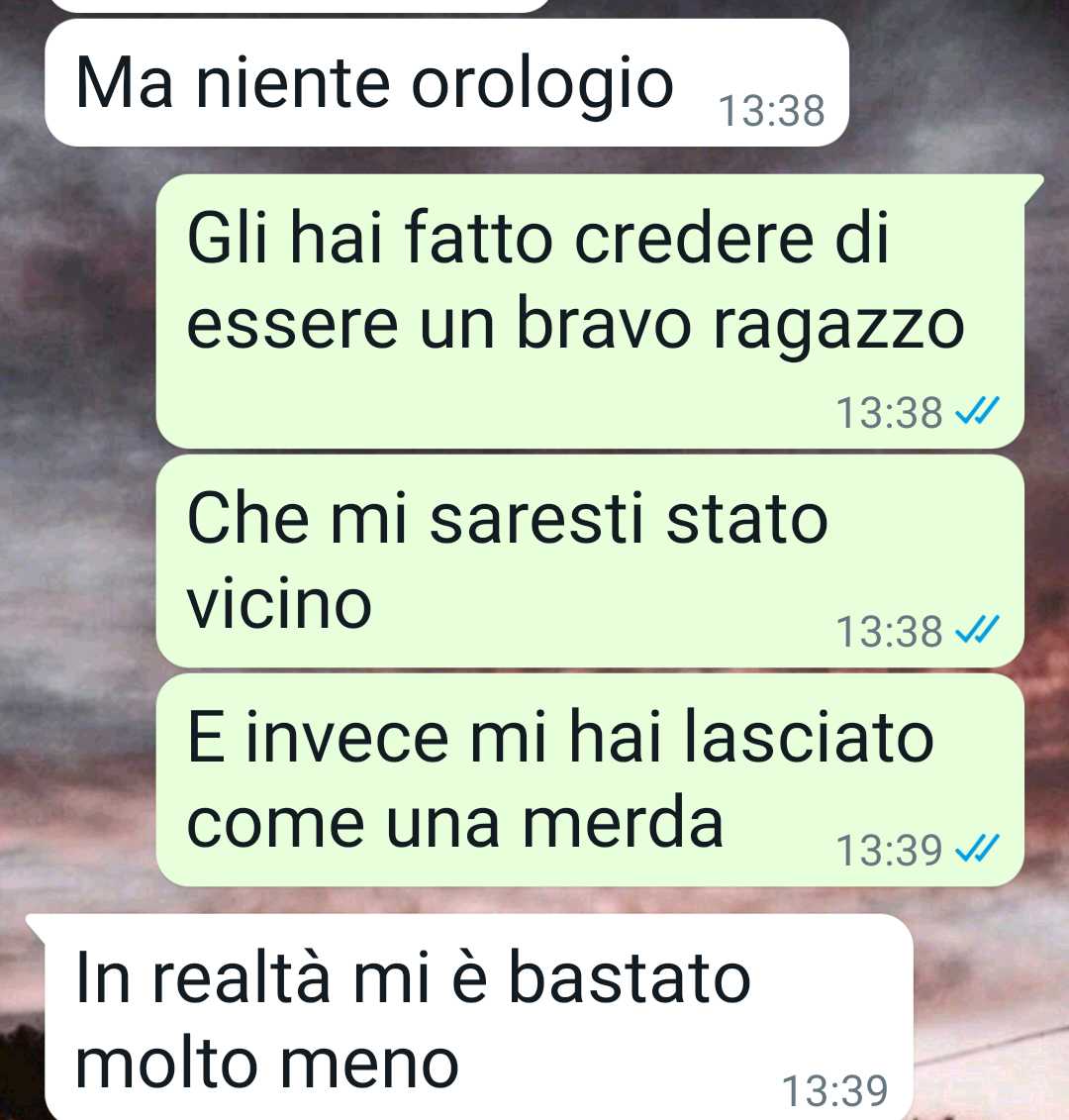Tap the partial white bubble at the top edge

click(x=300, y=6)
